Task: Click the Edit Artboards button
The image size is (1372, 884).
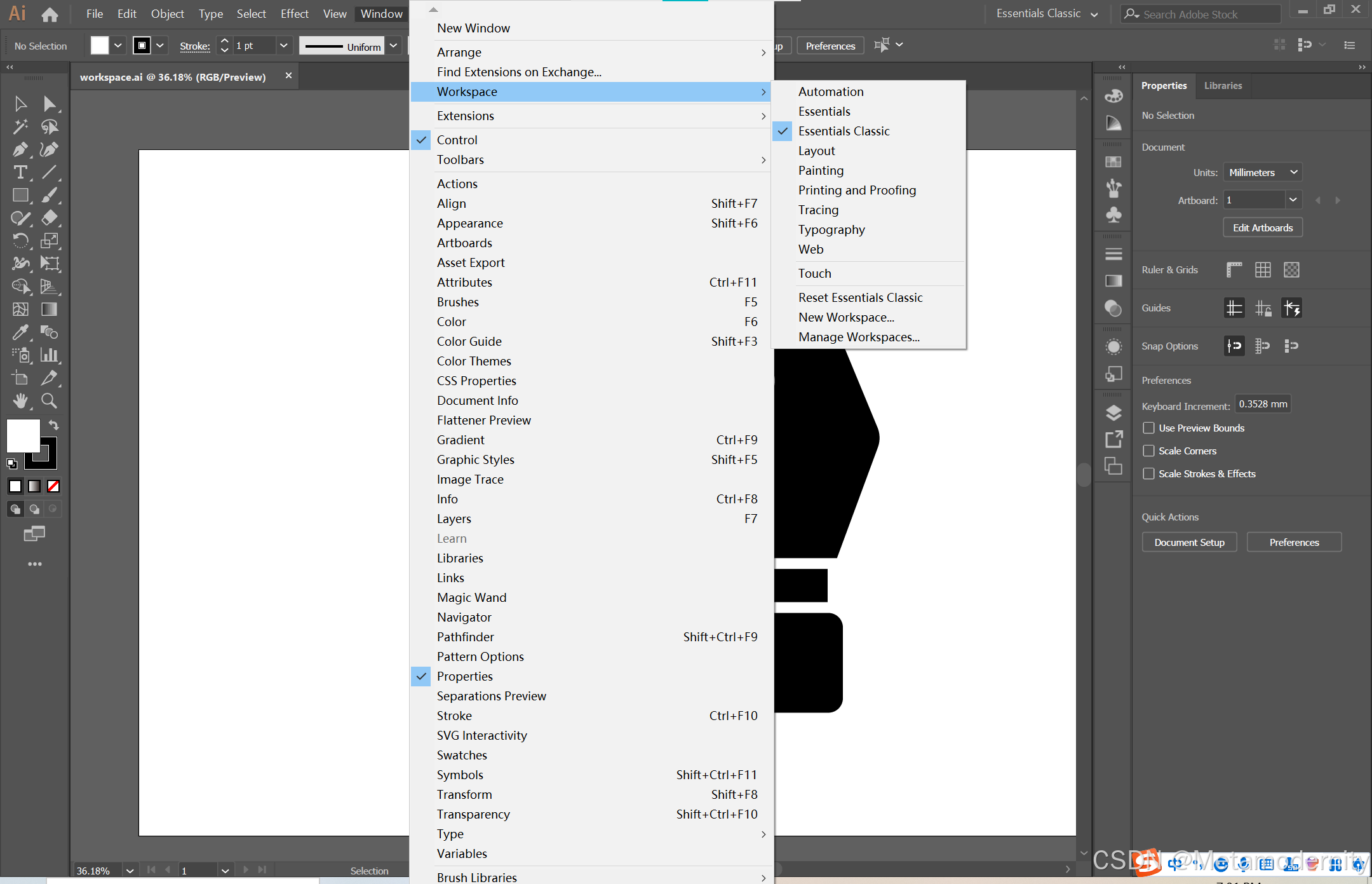Action: [1262, 228]
